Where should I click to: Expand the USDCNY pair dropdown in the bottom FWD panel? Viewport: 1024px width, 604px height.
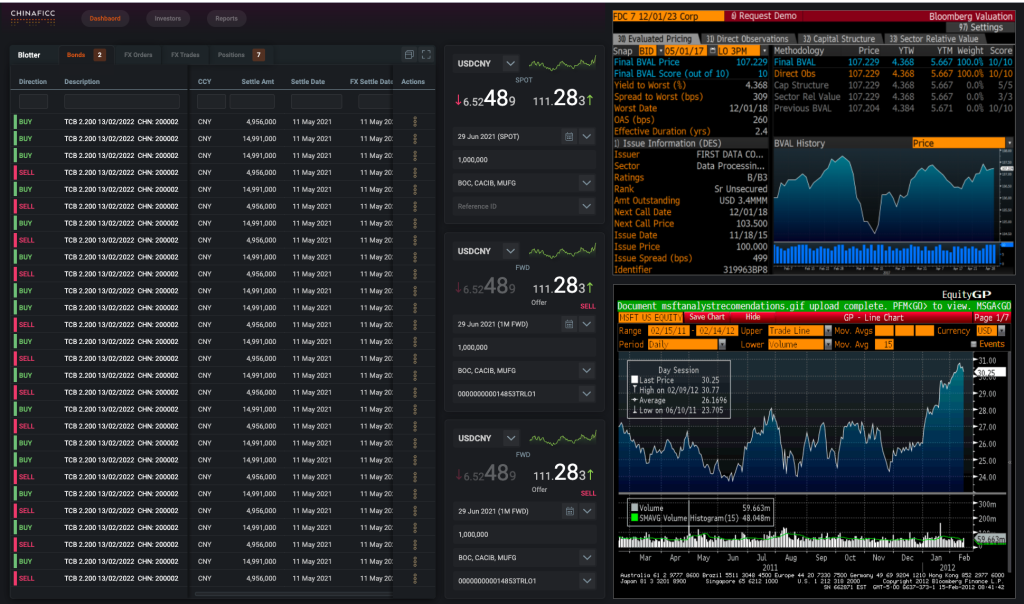coord(511,438)
